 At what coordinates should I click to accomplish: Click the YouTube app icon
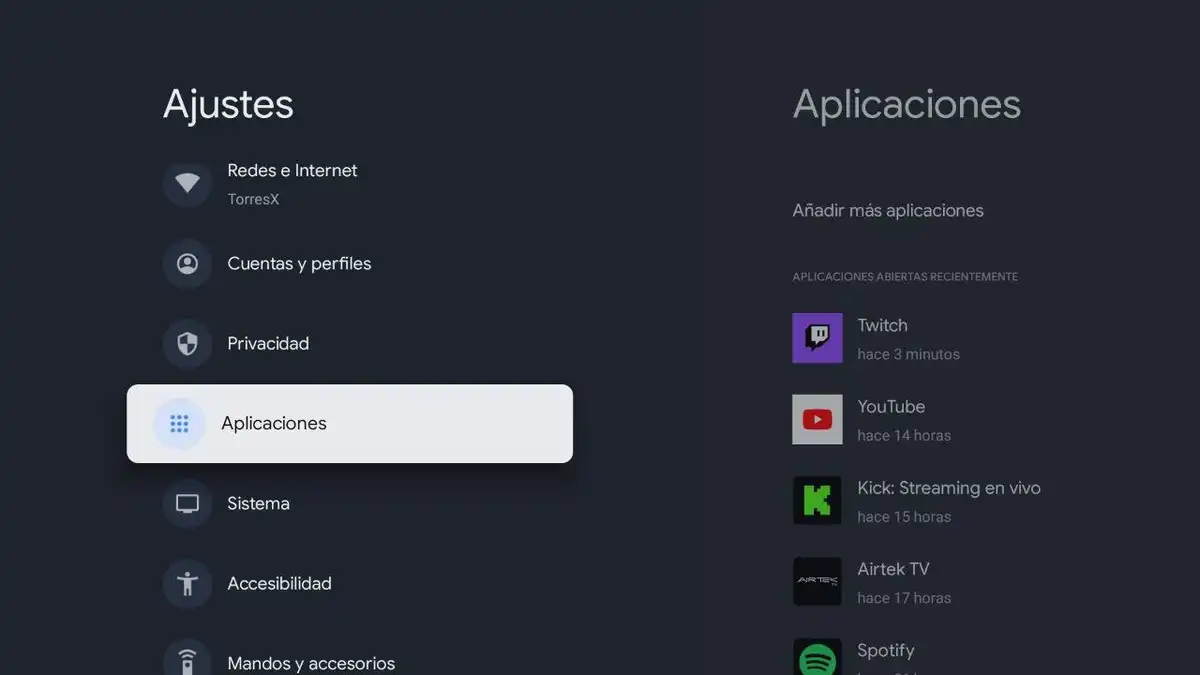pyautogui.click(x=817, y=419)
